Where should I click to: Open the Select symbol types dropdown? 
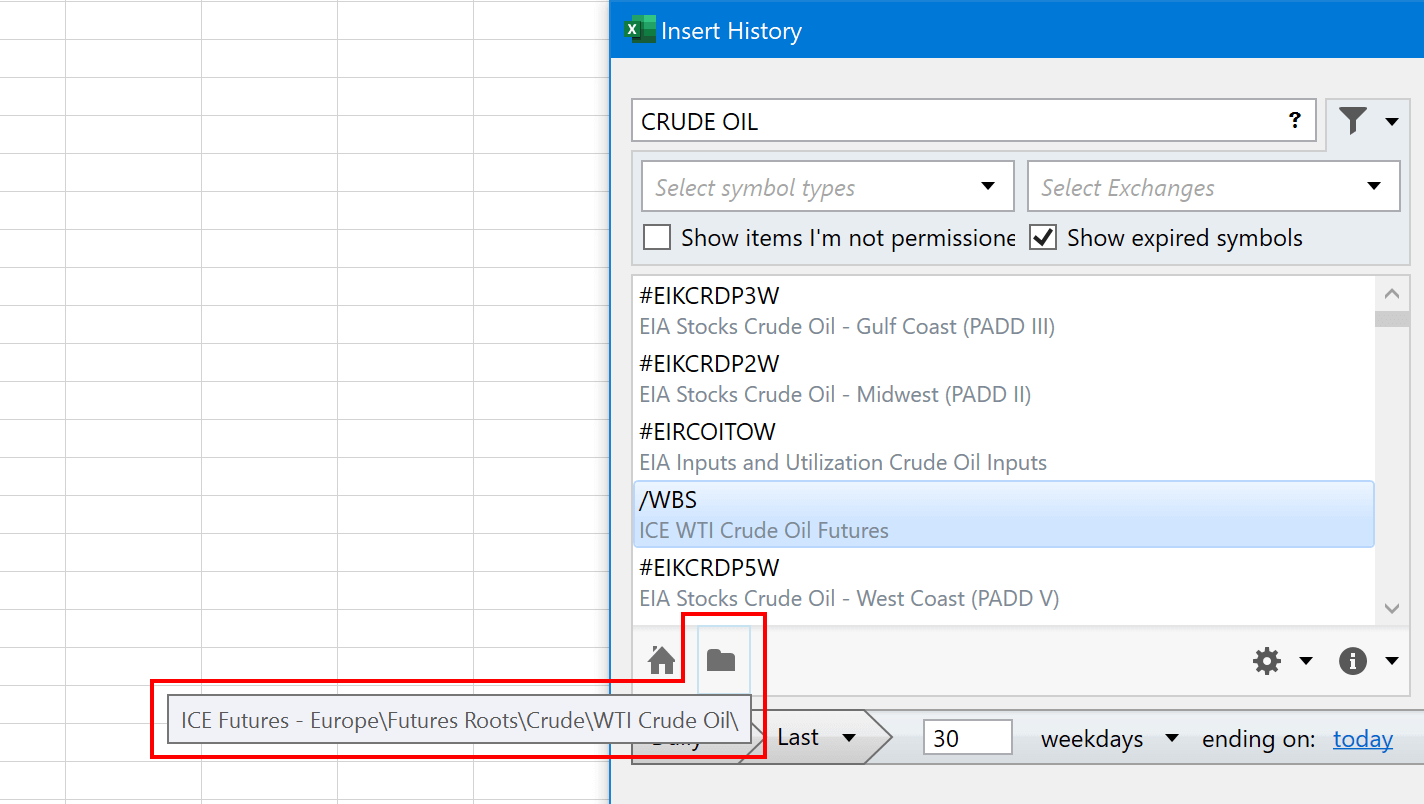click(x=828, y=187)
